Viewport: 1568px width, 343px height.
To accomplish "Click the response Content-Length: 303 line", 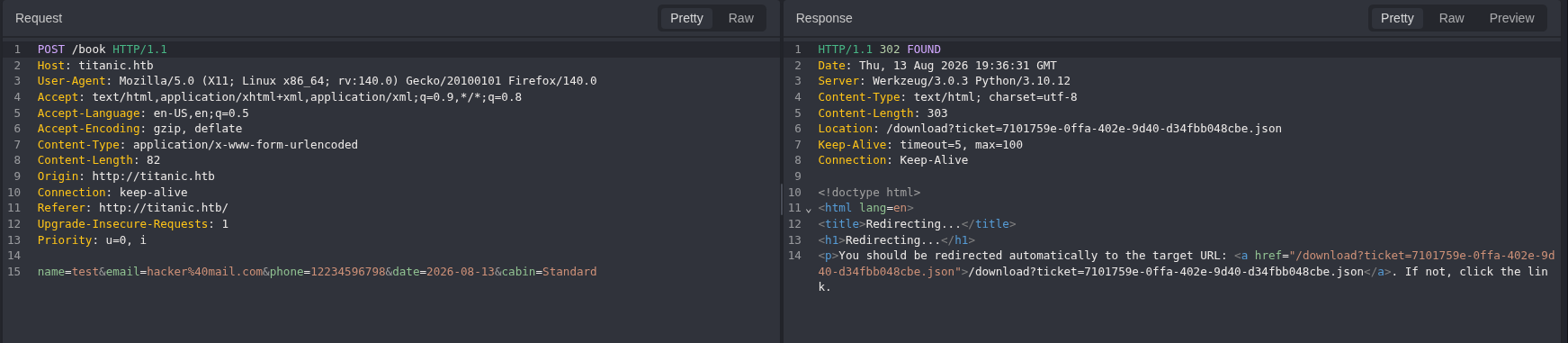I will [x=883, y=113].
